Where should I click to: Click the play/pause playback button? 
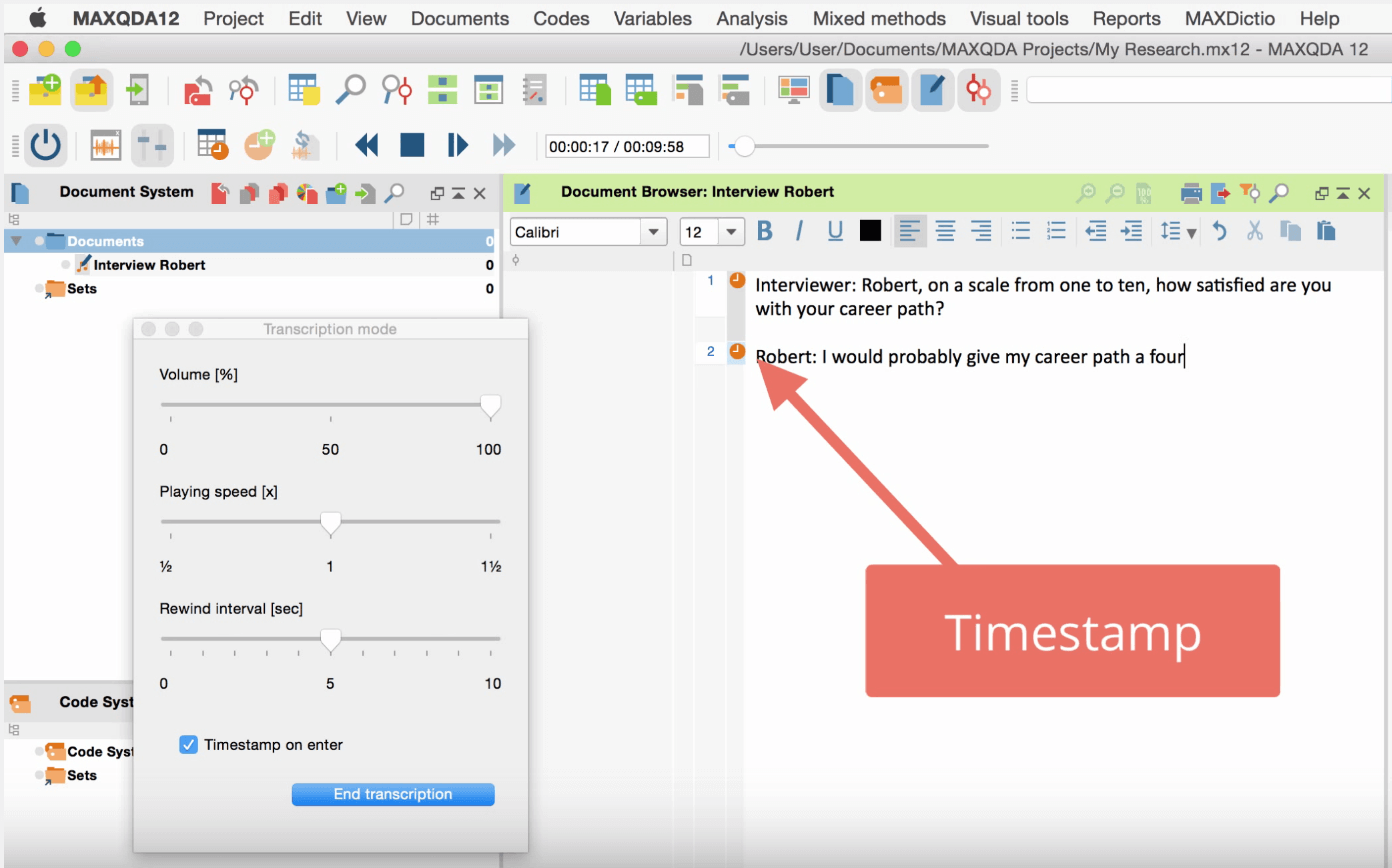(x=458, y=146)
